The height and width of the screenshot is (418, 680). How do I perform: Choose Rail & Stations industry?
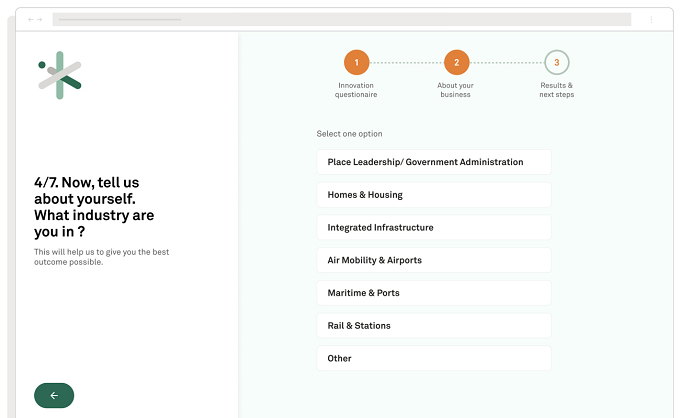(x=434, y=326)
